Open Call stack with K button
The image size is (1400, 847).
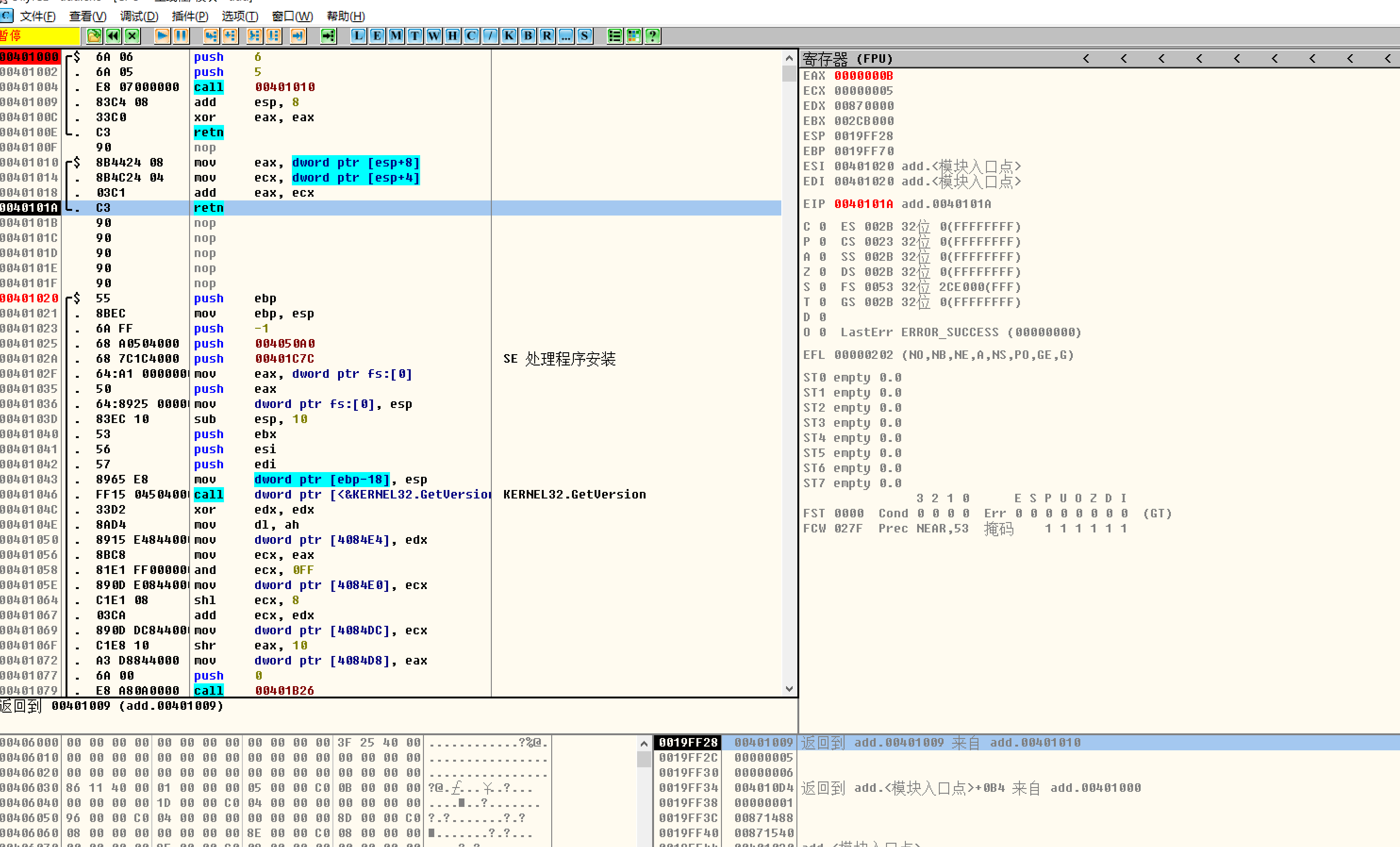click(x=509, y=36)
